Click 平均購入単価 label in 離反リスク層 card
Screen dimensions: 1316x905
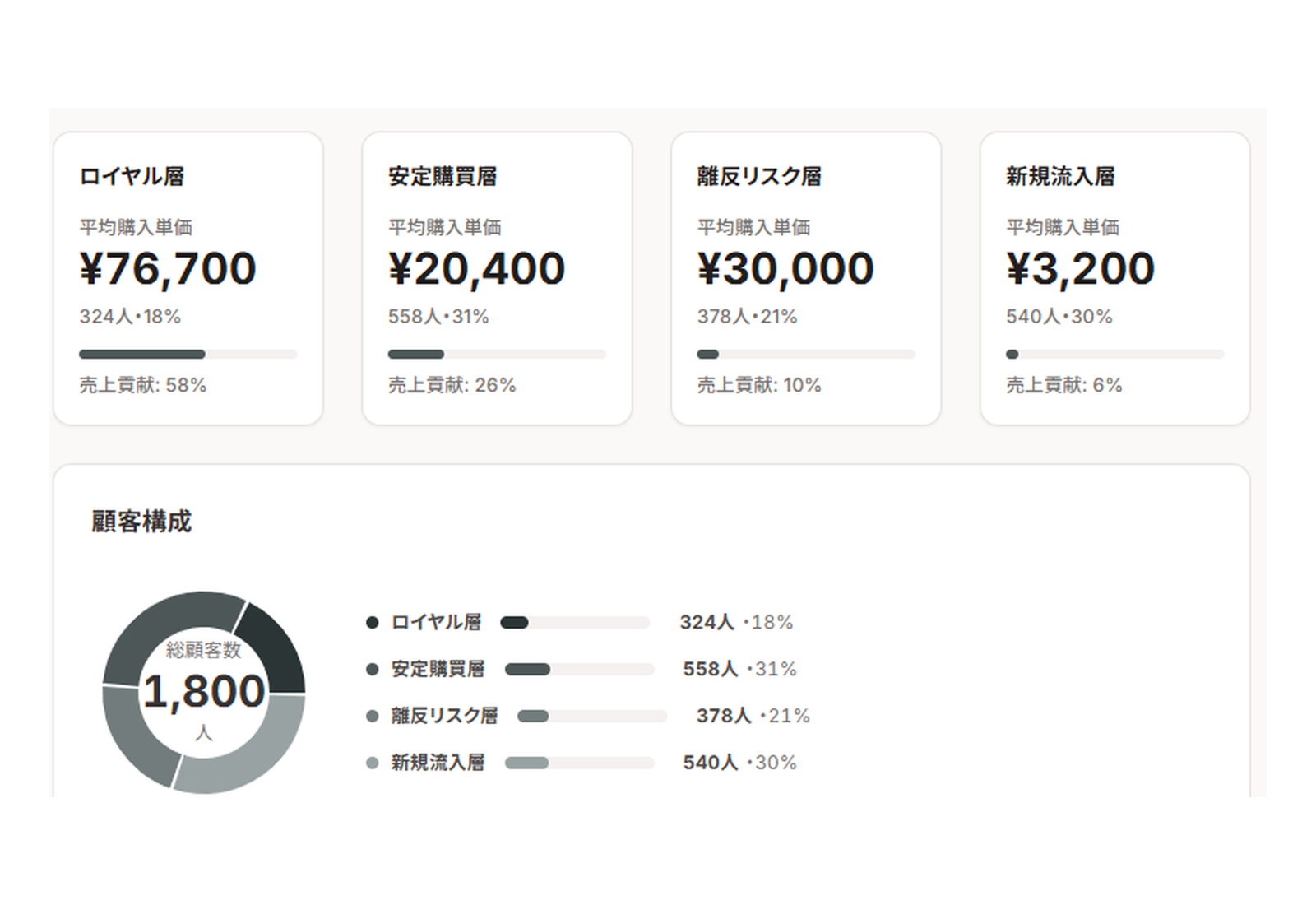753,227
